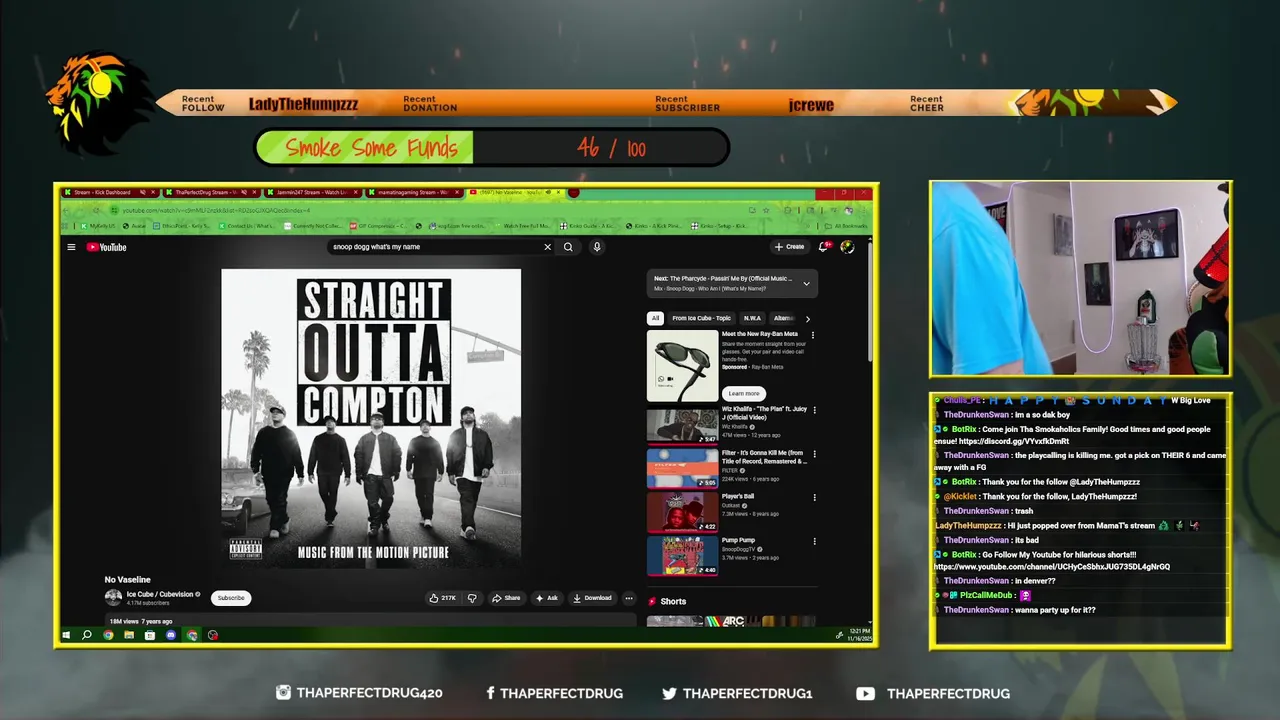Start voice search with microphone icon
This screenshot has height=720, width=1280.
[x=596, y=247]
